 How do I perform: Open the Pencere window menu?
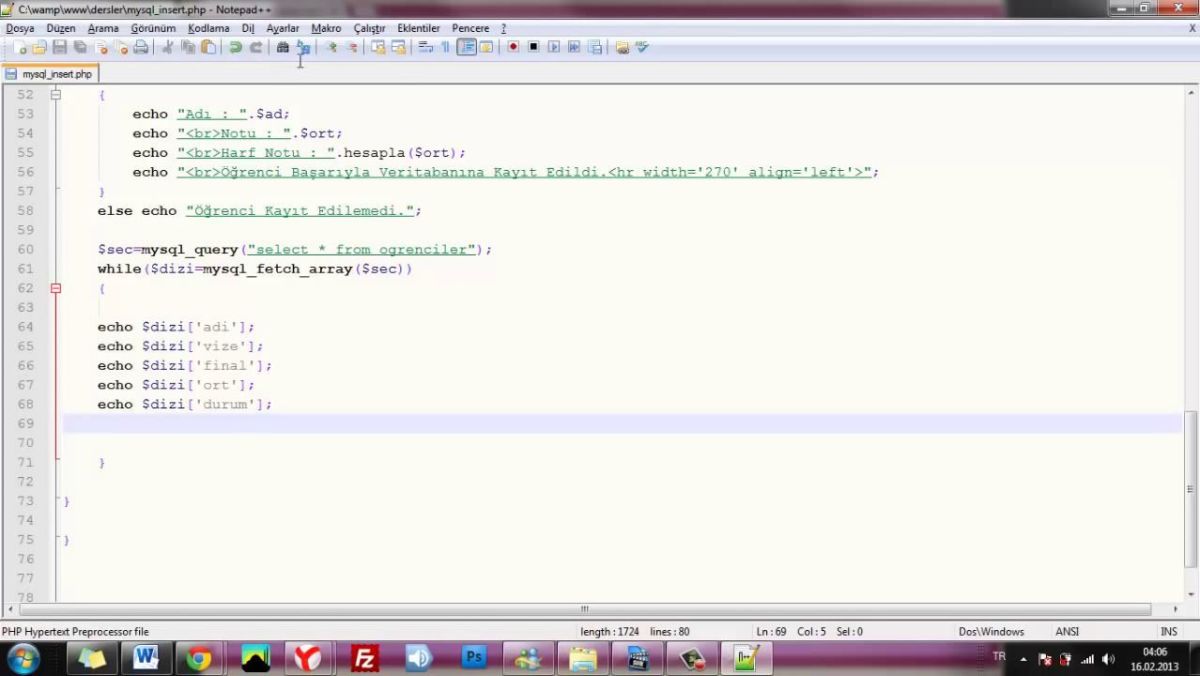coord(471,28)
